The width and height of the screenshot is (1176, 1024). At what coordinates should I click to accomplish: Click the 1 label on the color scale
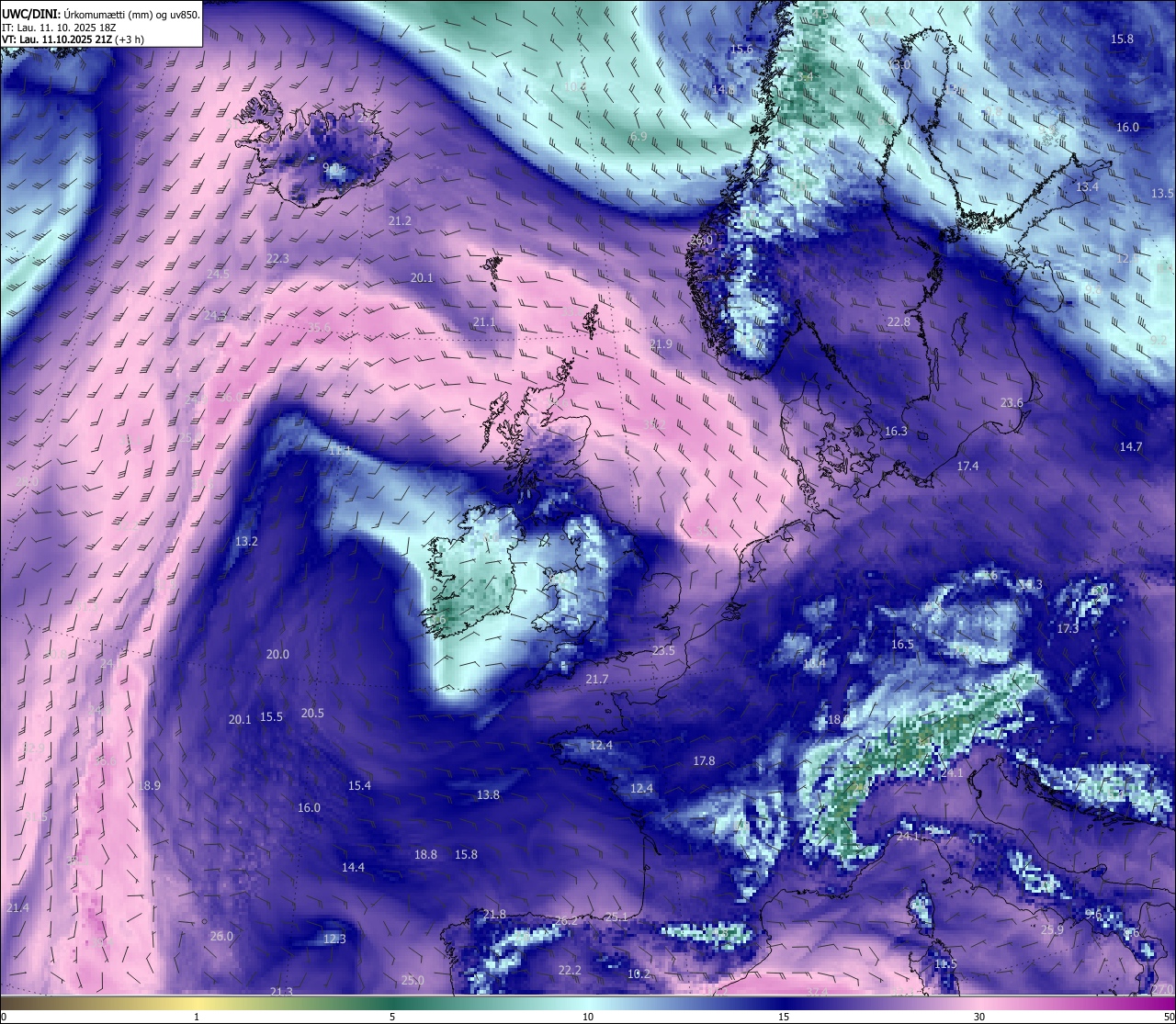pos(197,1017)
